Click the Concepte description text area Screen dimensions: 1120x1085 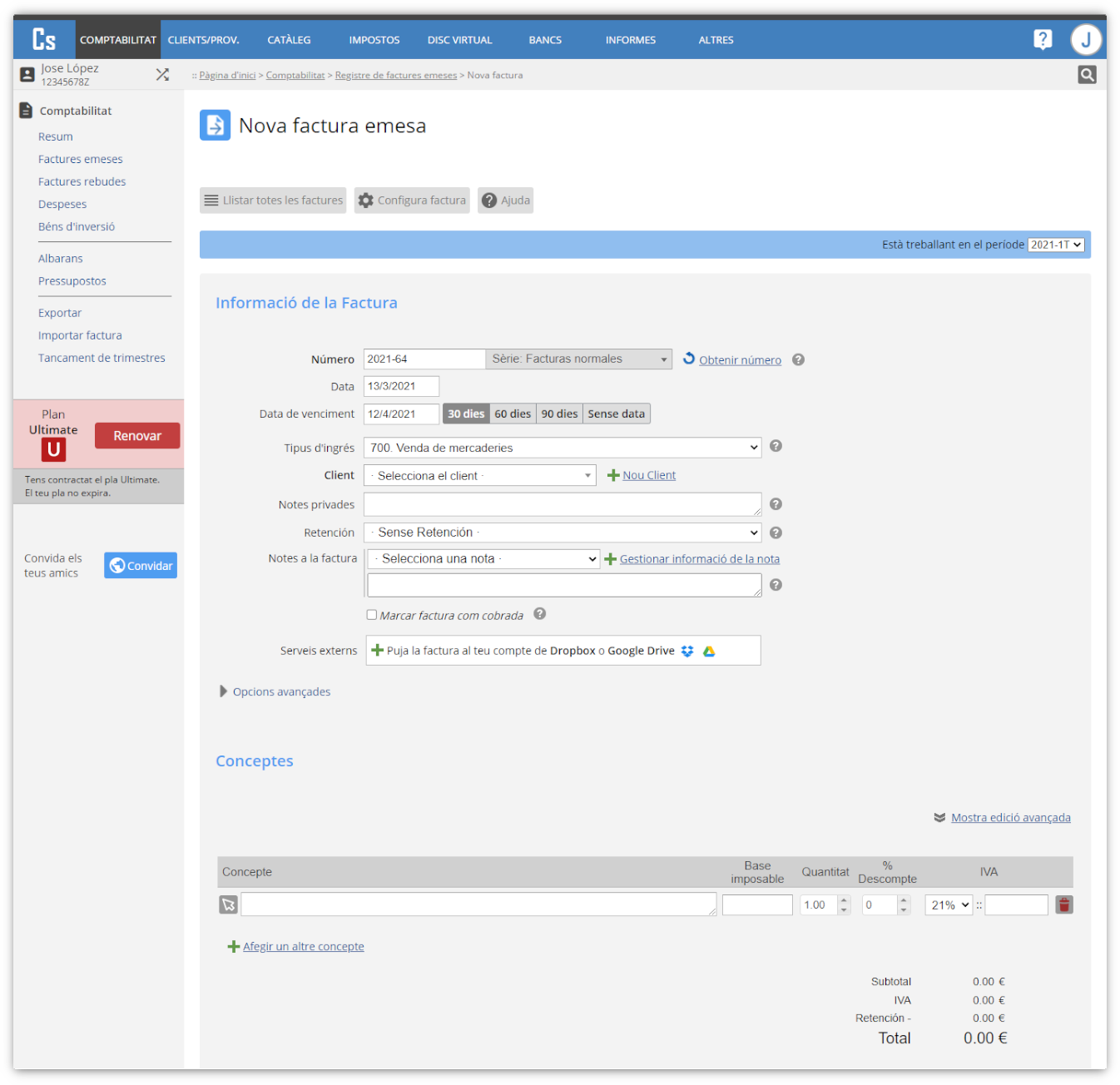(478, 904)
